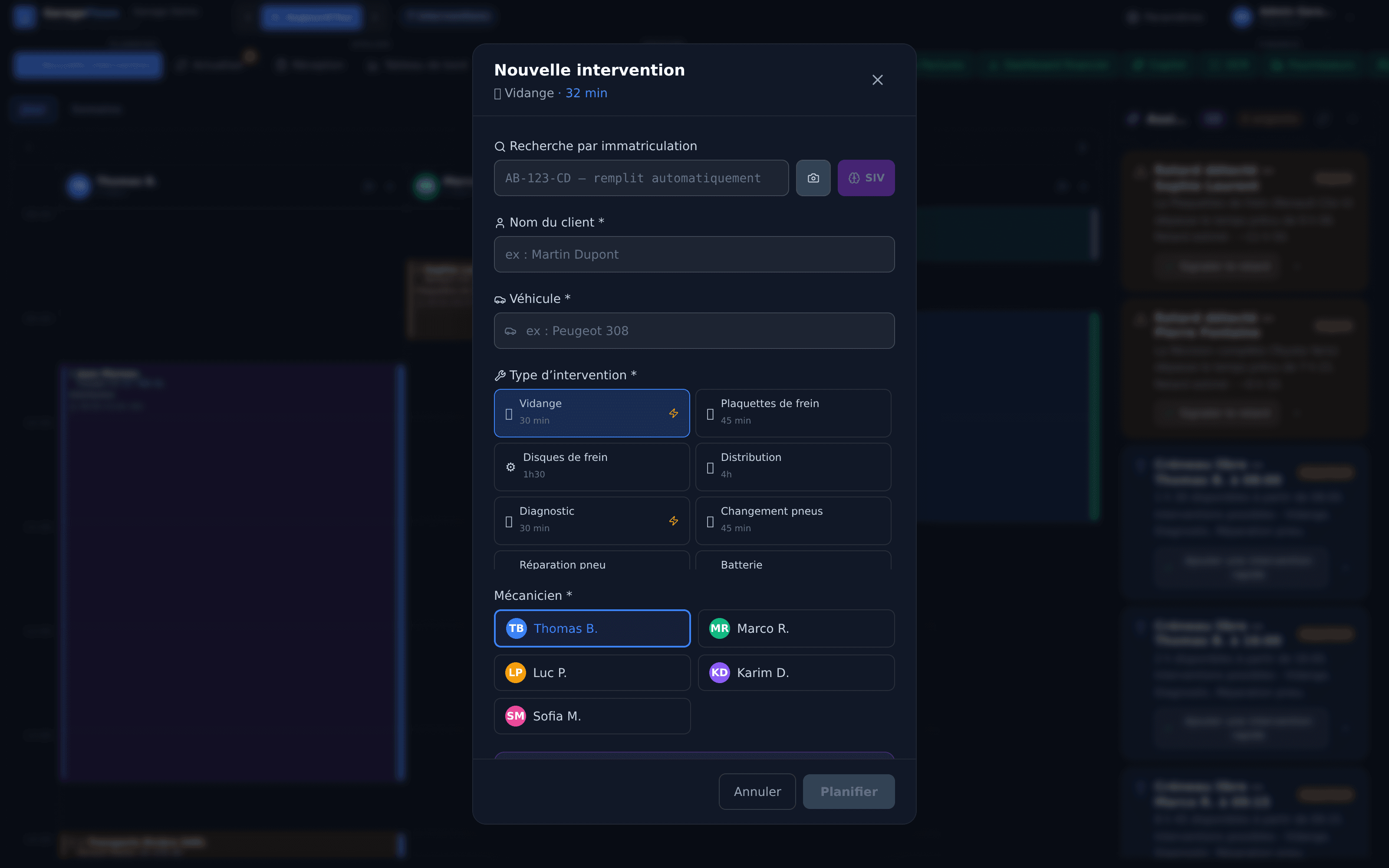
Task: Close the Nouvelle intervention dialog
Action: point(877,80)
